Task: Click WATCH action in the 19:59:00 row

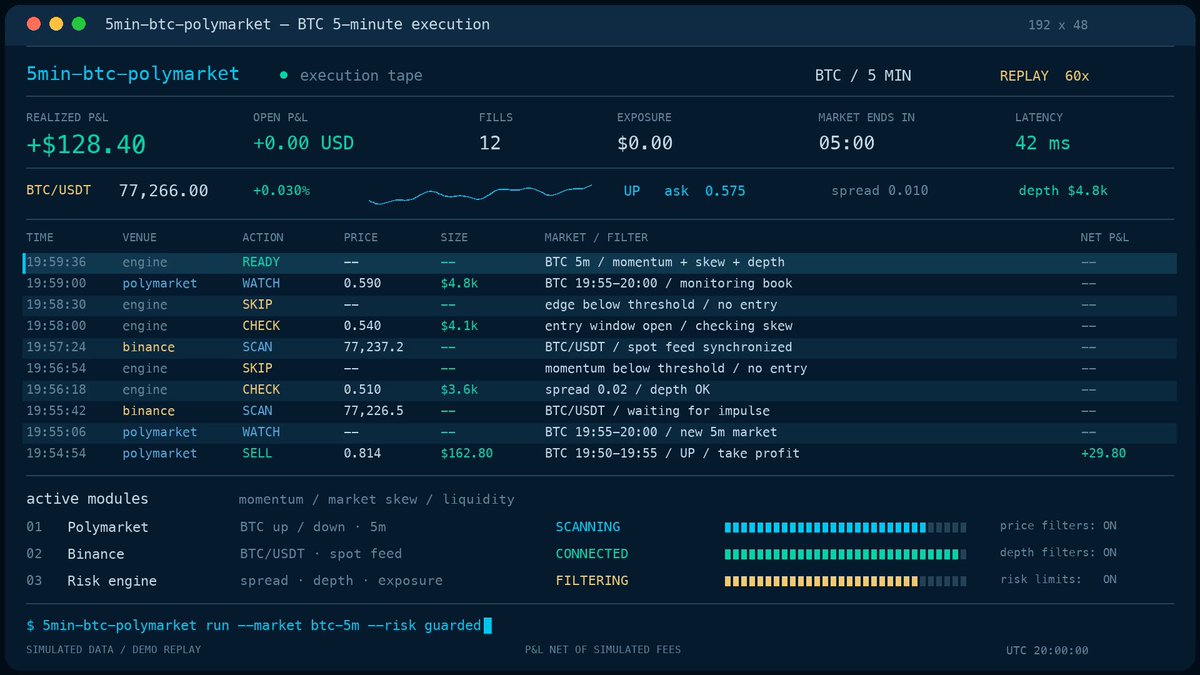Action: [261, 284]
